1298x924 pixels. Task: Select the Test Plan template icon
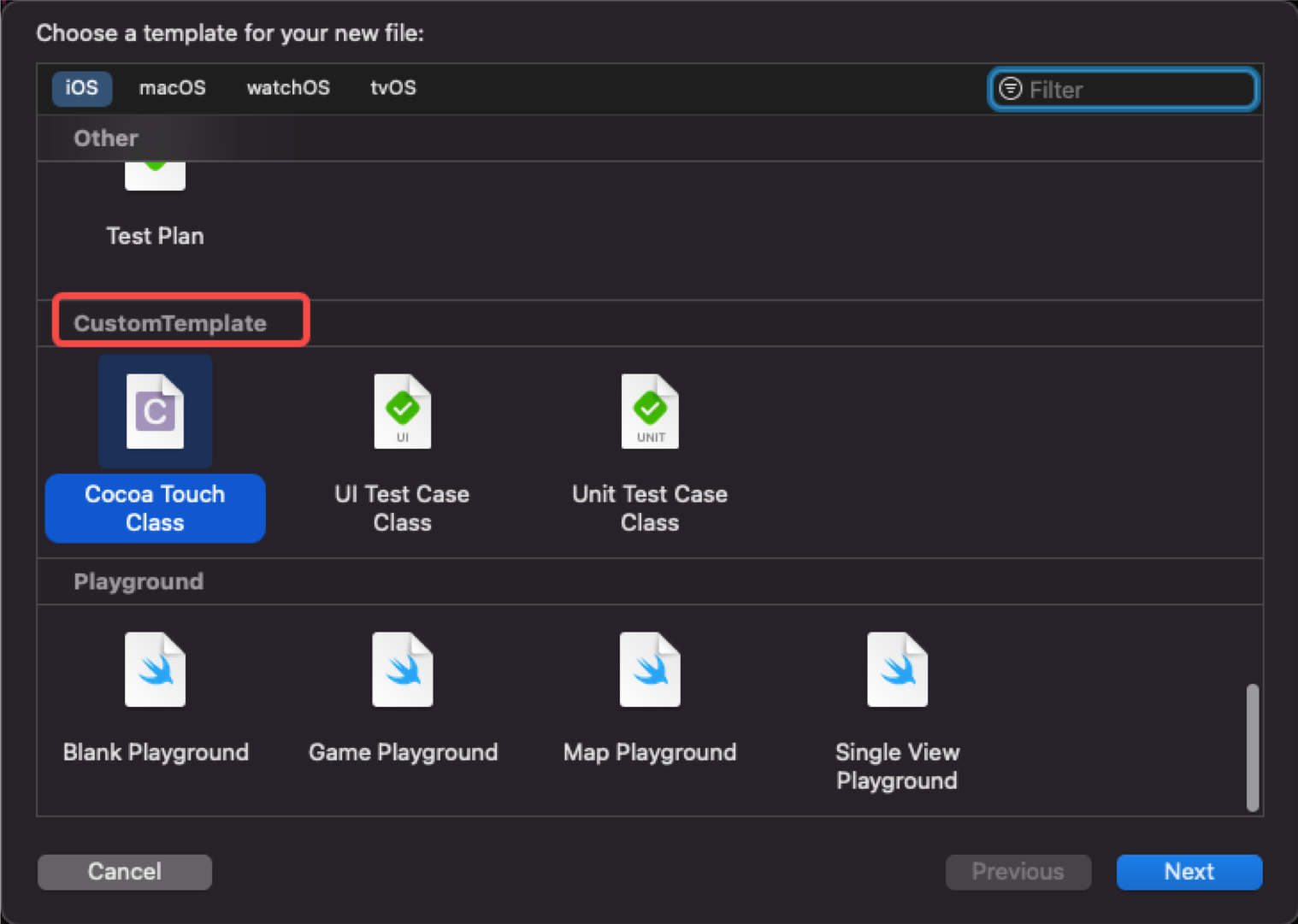[x=155, y=176]
